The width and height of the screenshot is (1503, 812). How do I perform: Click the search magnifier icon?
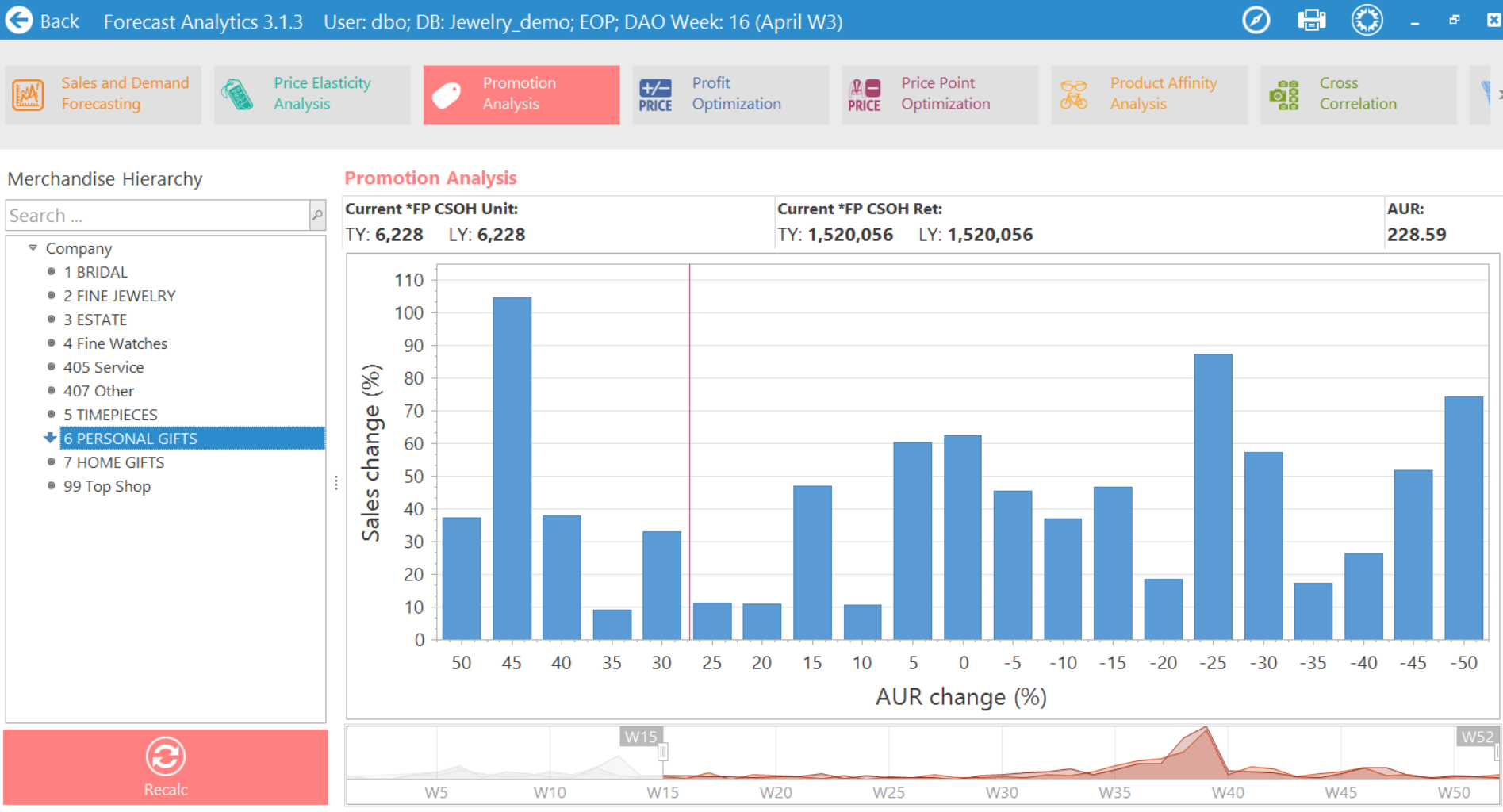[317, 215]
